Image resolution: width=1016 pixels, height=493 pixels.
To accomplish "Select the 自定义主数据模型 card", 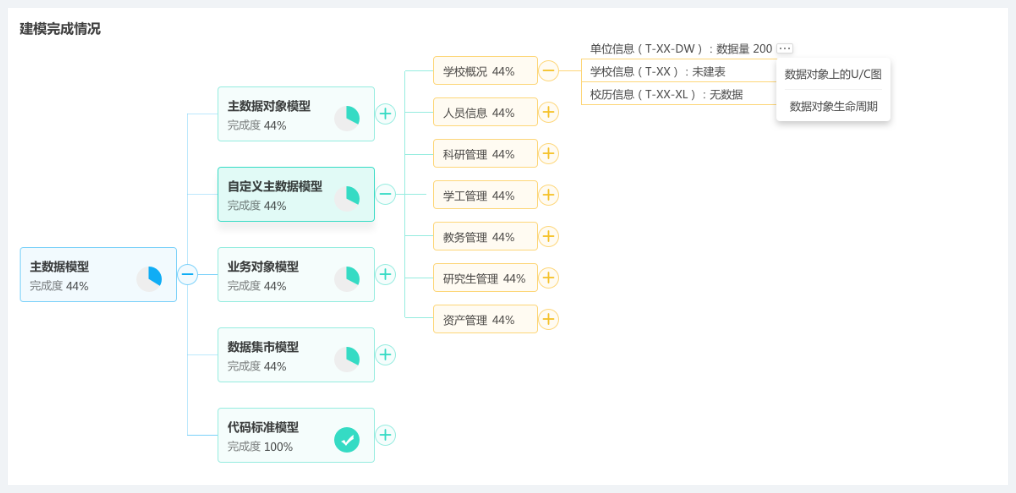I will click(x=296, y=194).
